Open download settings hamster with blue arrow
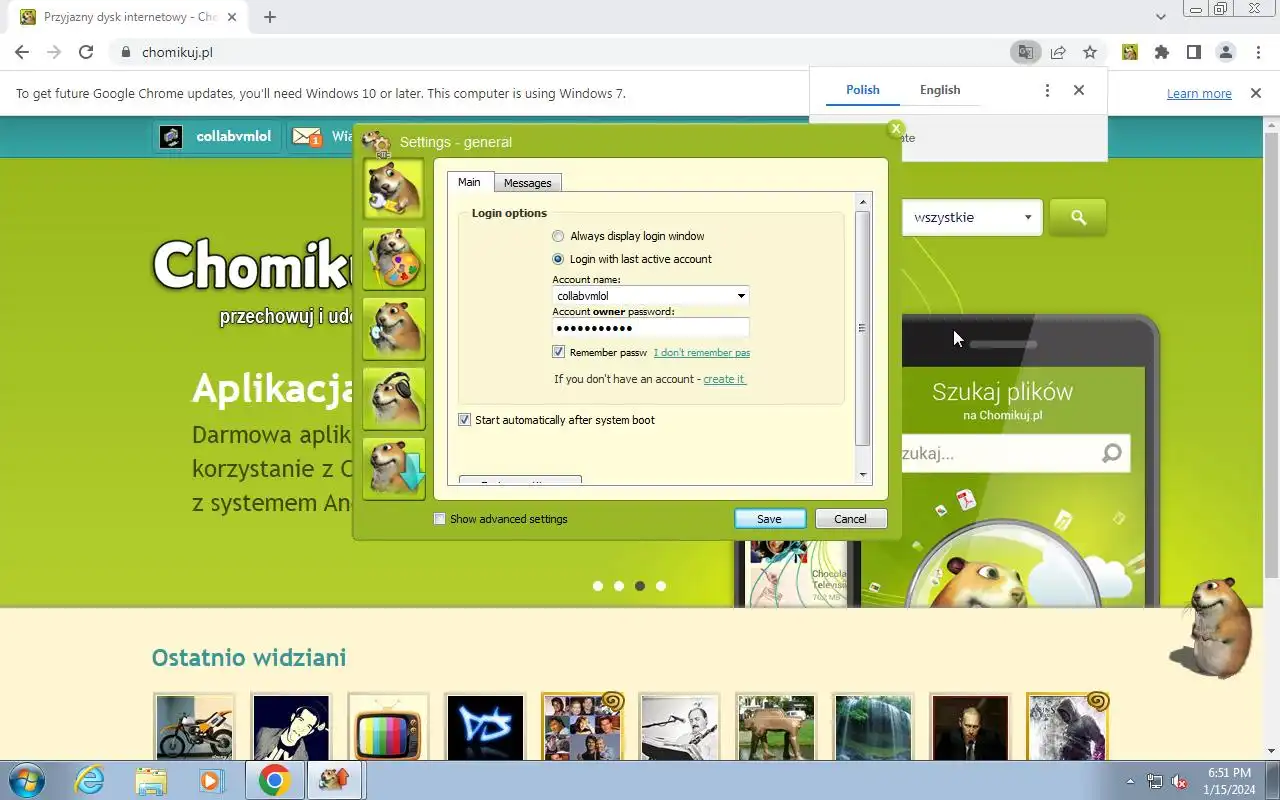Image resolution: width=1280 pixels, height=800 pixels. pos(394,468)
